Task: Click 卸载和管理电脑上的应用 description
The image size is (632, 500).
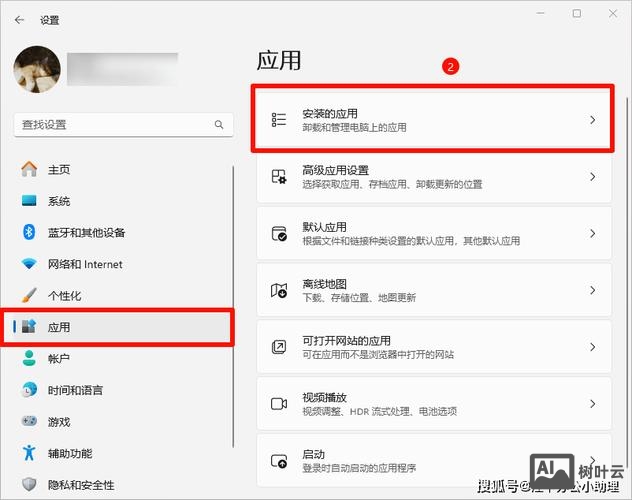Action: [355, 128]
